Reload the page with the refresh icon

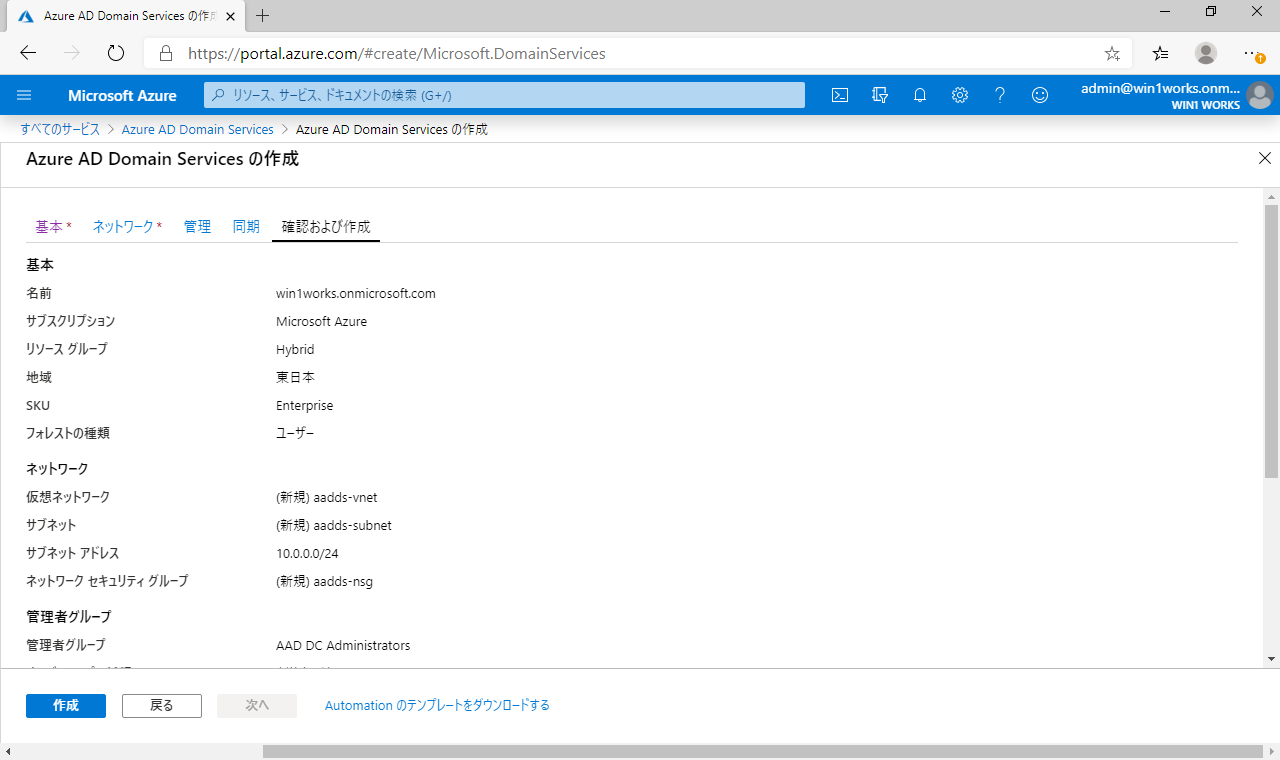coord(116,53)
